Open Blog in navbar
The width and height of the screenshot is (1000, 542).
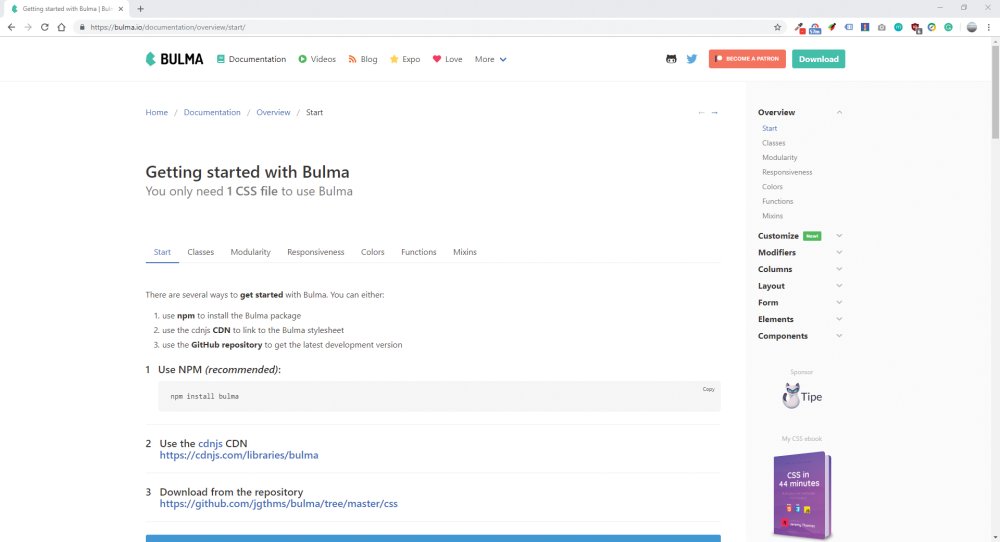tap(362, 59)
